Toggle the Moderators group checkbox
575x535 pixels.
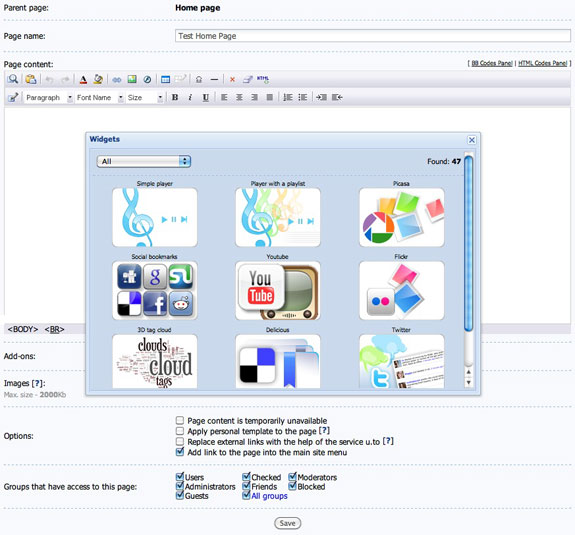click(292, 477)
